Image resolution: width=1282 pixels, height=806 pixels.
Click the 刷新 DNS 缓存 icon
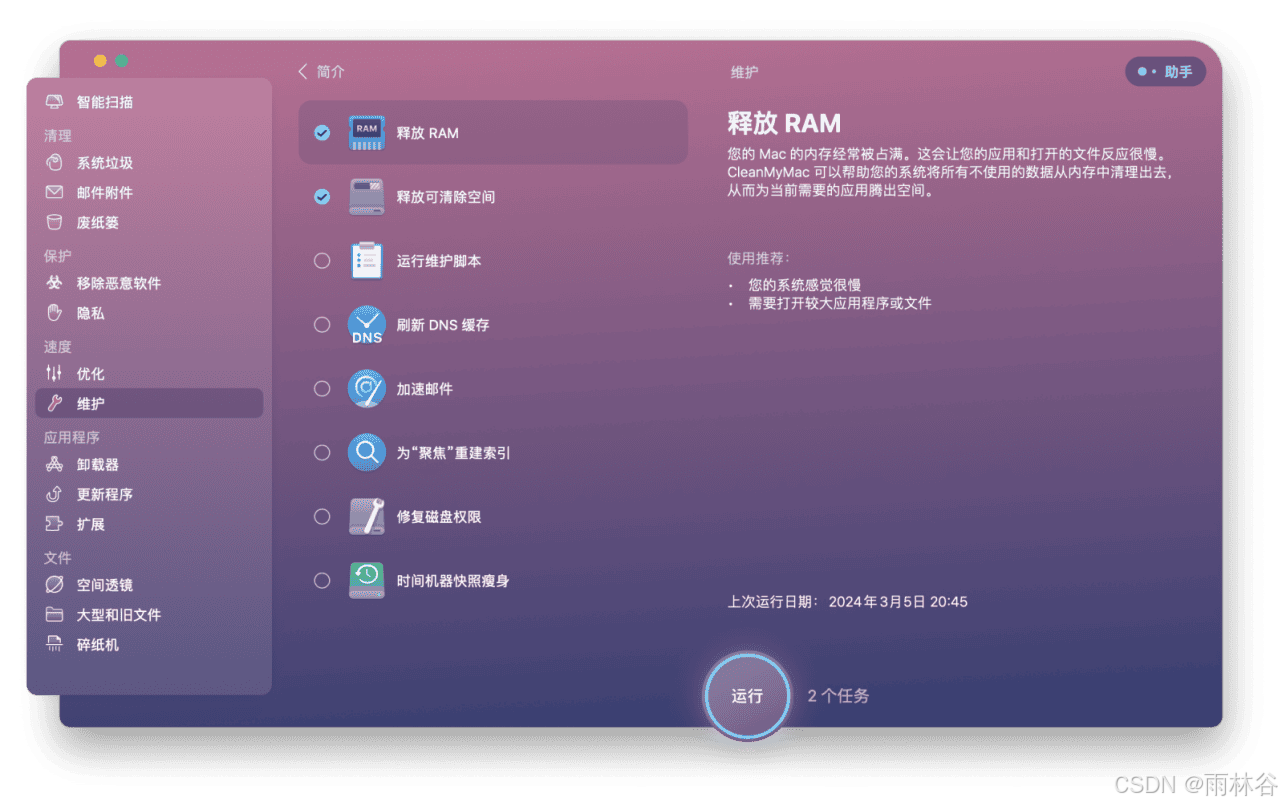tap(367, 325)
